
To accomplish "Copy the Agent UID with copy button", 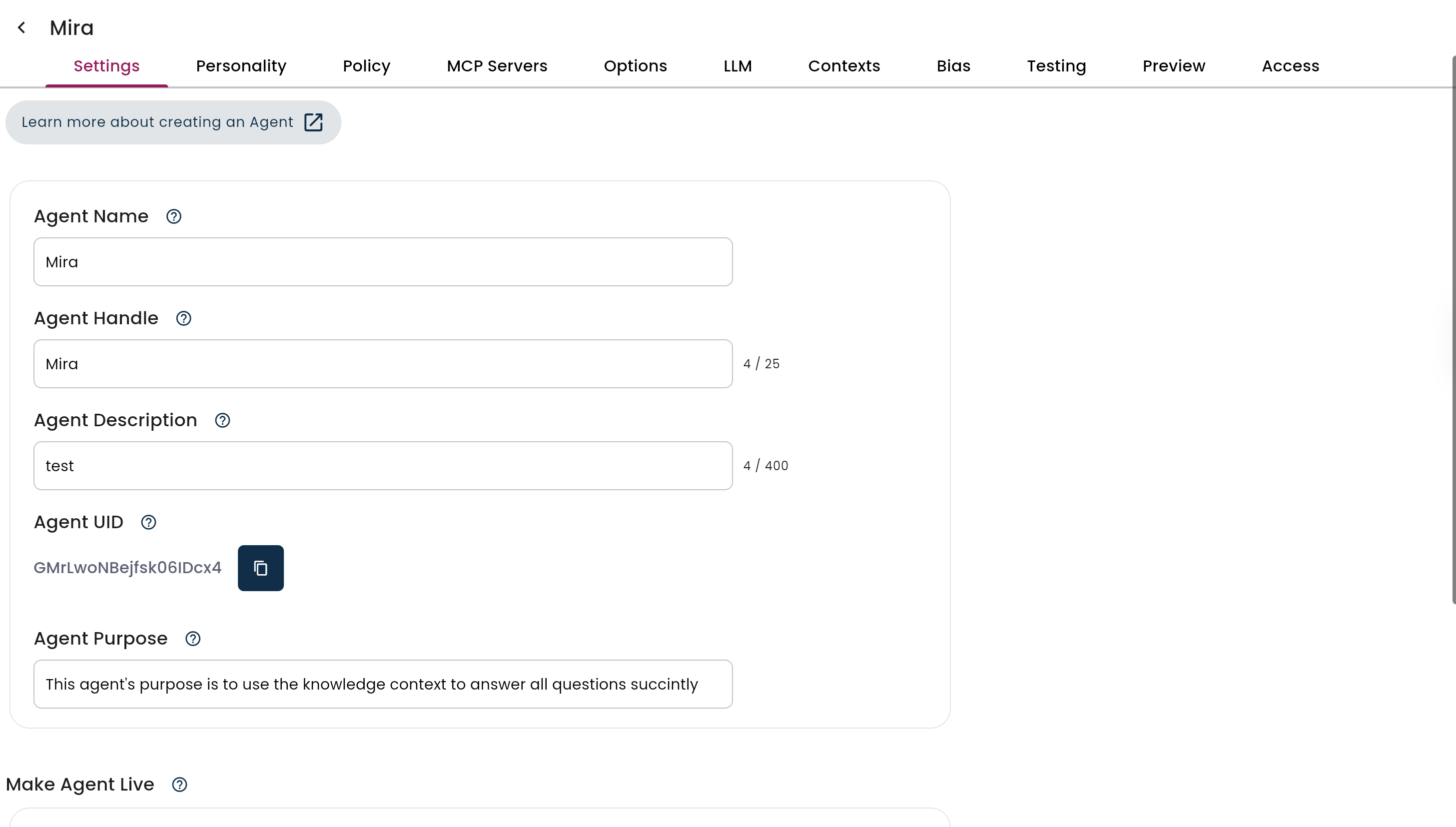I will point(261,568).
